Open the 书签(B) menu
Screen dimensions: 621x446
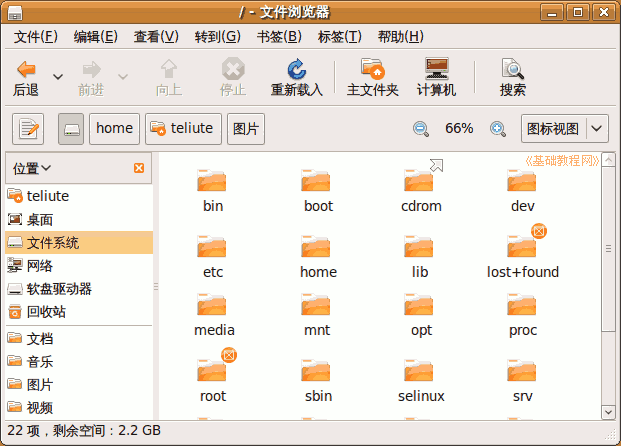[279, 36]
